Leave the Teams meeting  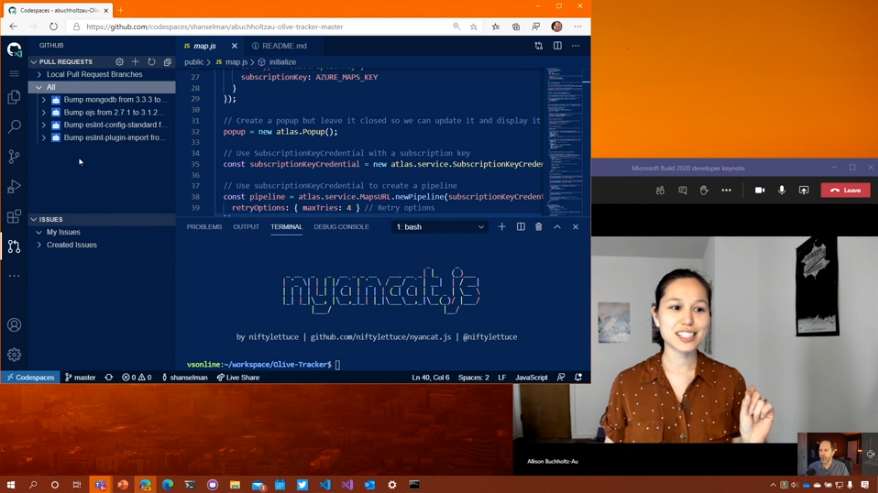(x=846, y=190)
